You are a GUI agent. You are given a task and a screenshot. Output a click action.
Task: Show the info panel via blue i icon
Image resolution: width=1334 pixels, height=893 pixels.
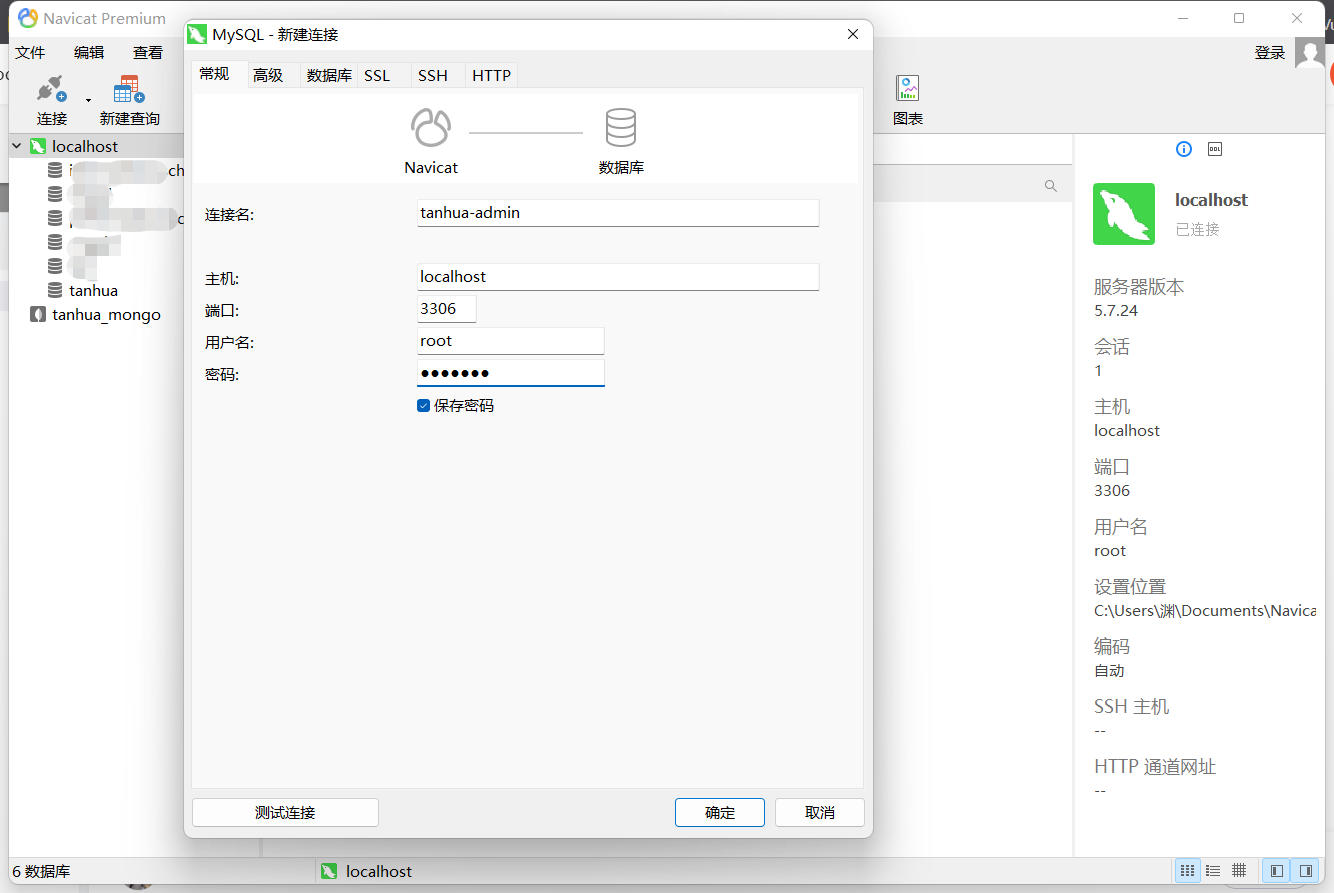(x=1184, y=149)
